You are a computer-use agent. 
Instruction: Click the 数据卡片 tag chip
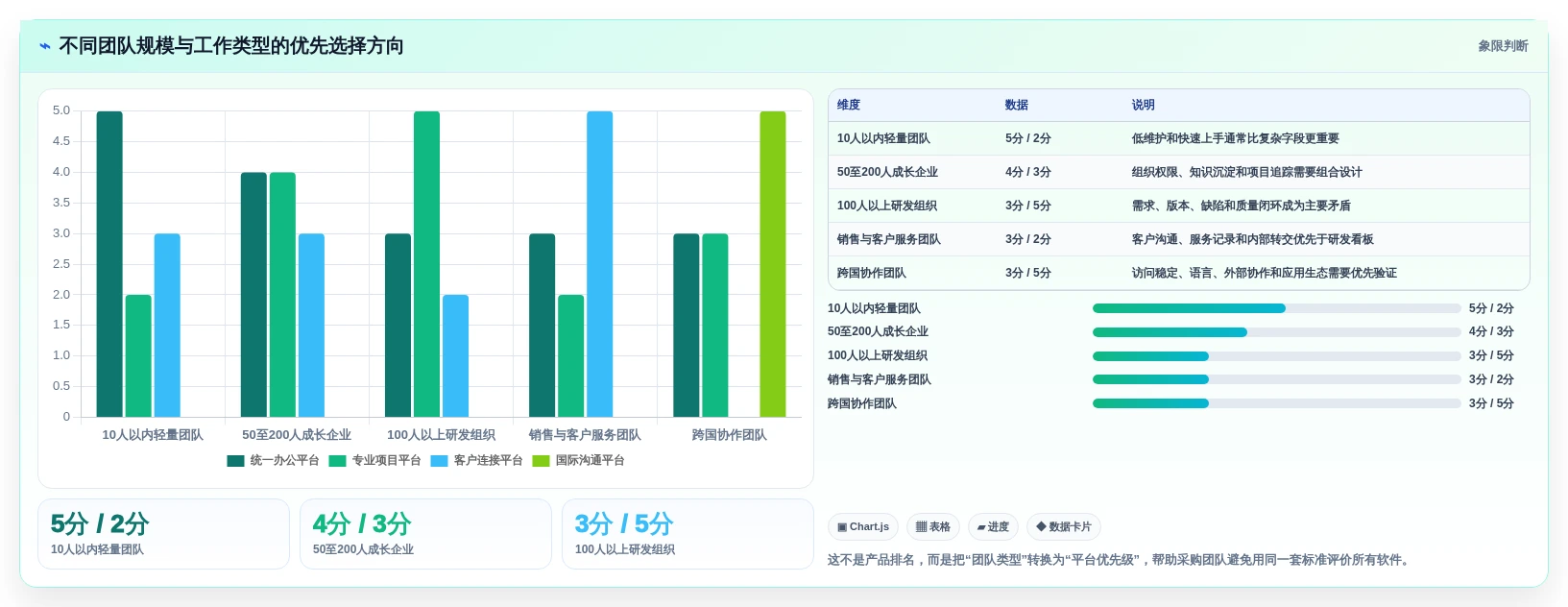pyautogui.click(x=1064, y=527)
